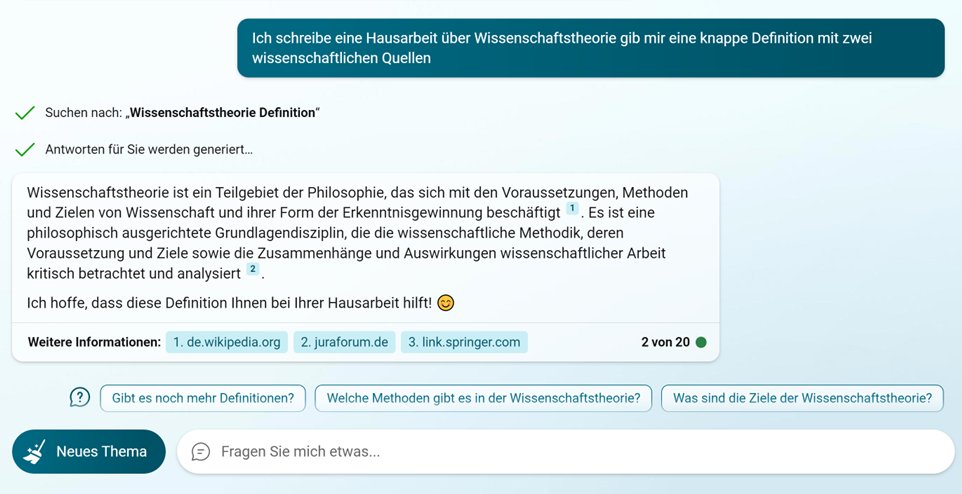Open the juraforum.de source link
The image size is (962, 494).
pyautogui.click(x=344, y=342)
